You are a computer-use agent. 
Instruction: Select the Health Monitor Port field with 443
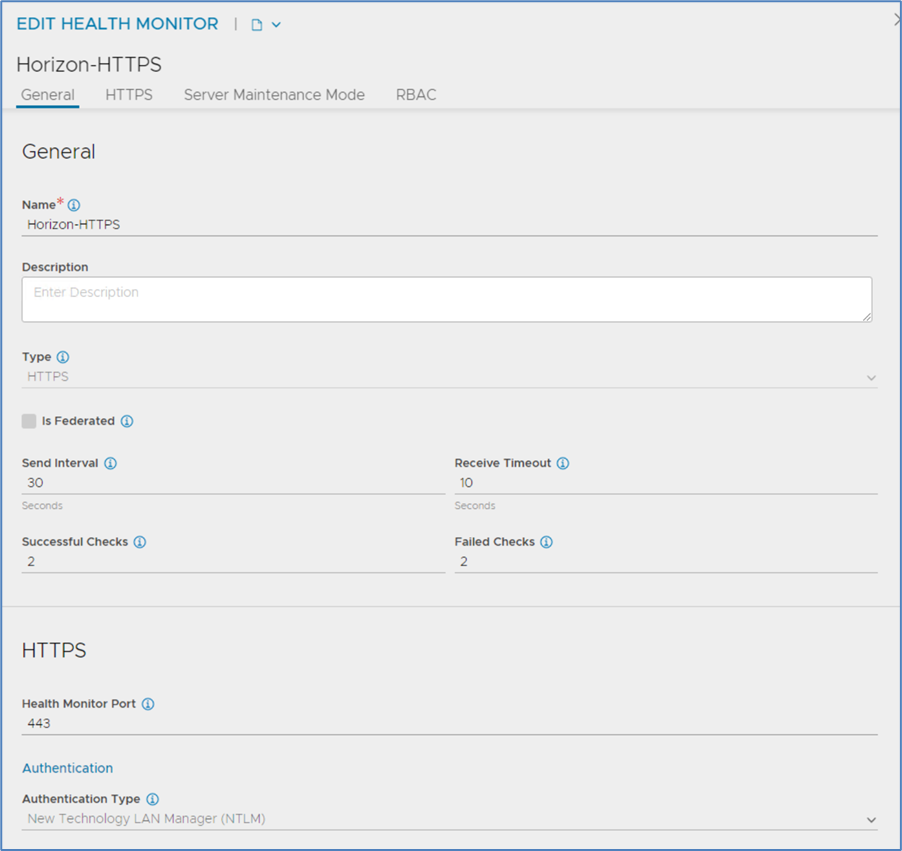pos(449,724)
